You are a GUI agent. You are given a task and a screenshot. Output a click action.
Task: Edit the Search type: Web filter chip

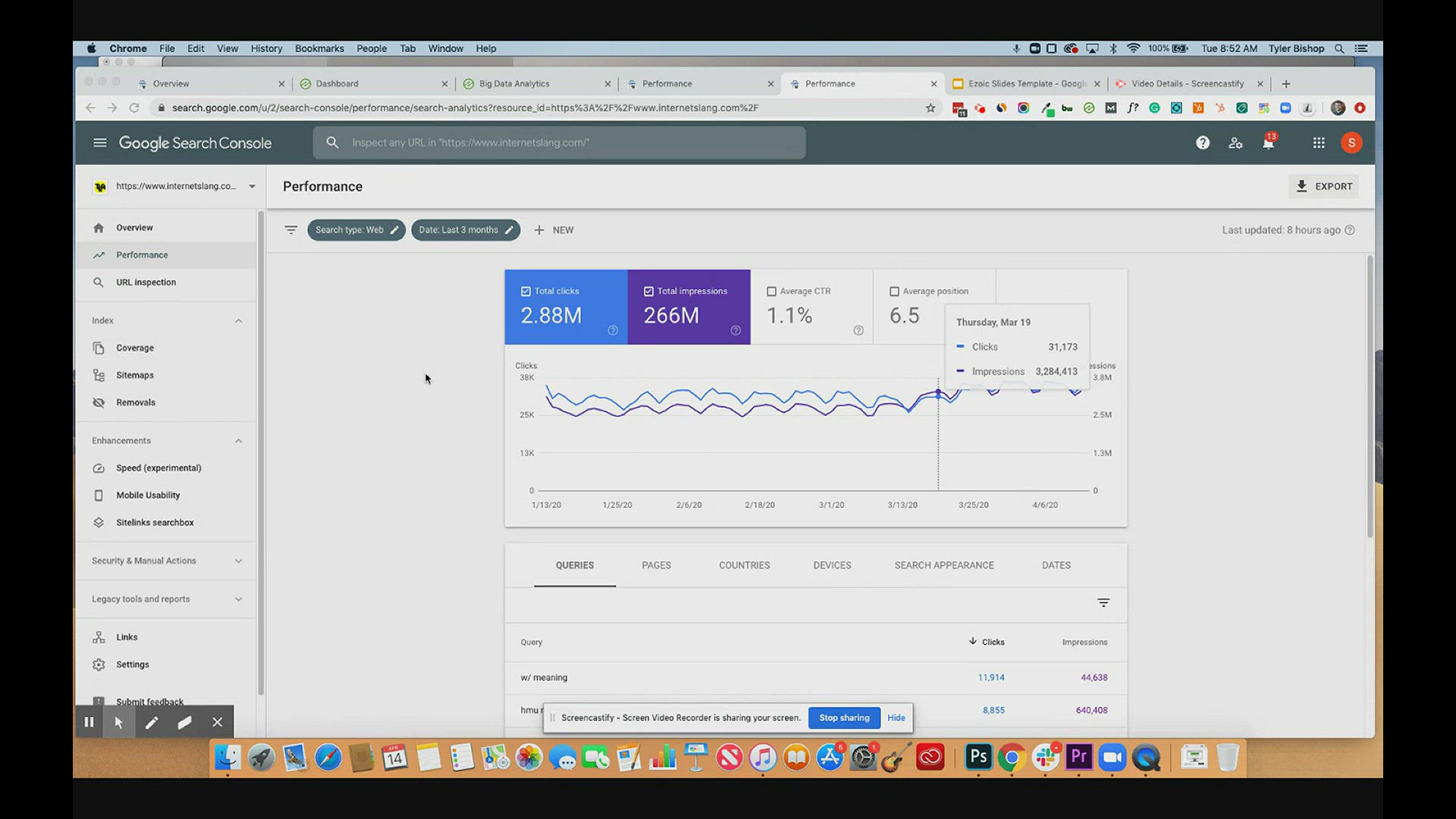tap(356, 230)
